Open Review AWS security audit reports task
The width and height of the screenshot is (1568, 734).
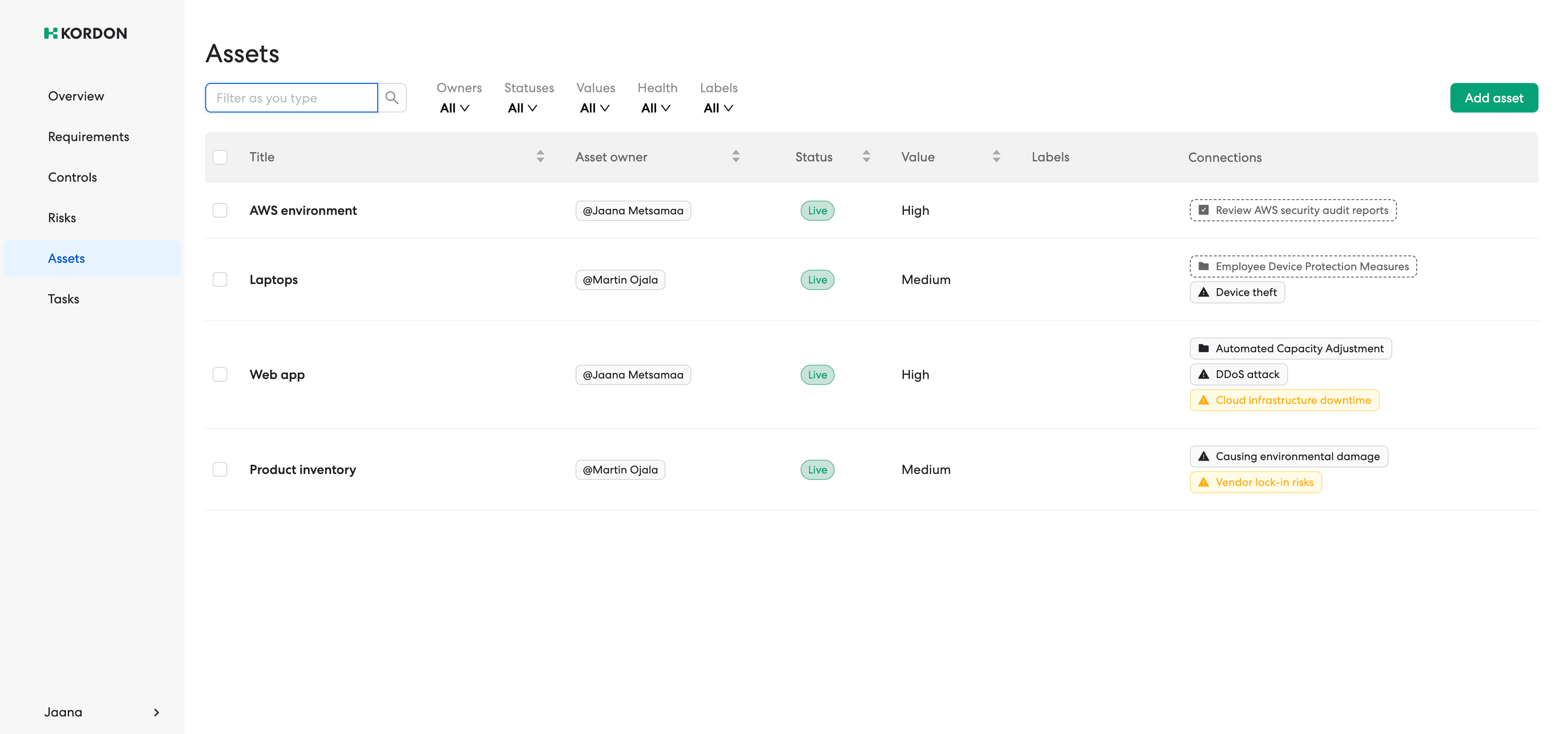click(1293, 210)
